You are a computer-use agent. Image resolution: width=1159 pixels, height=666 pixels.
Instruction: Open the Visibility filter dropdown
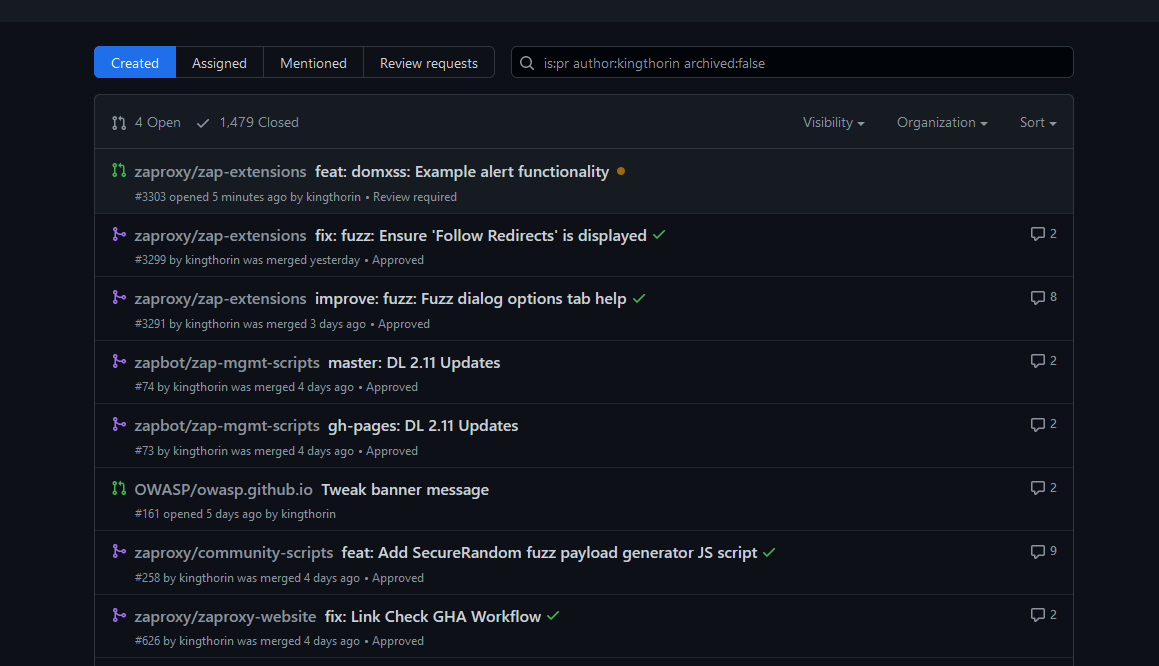click(x=833, y=122)
